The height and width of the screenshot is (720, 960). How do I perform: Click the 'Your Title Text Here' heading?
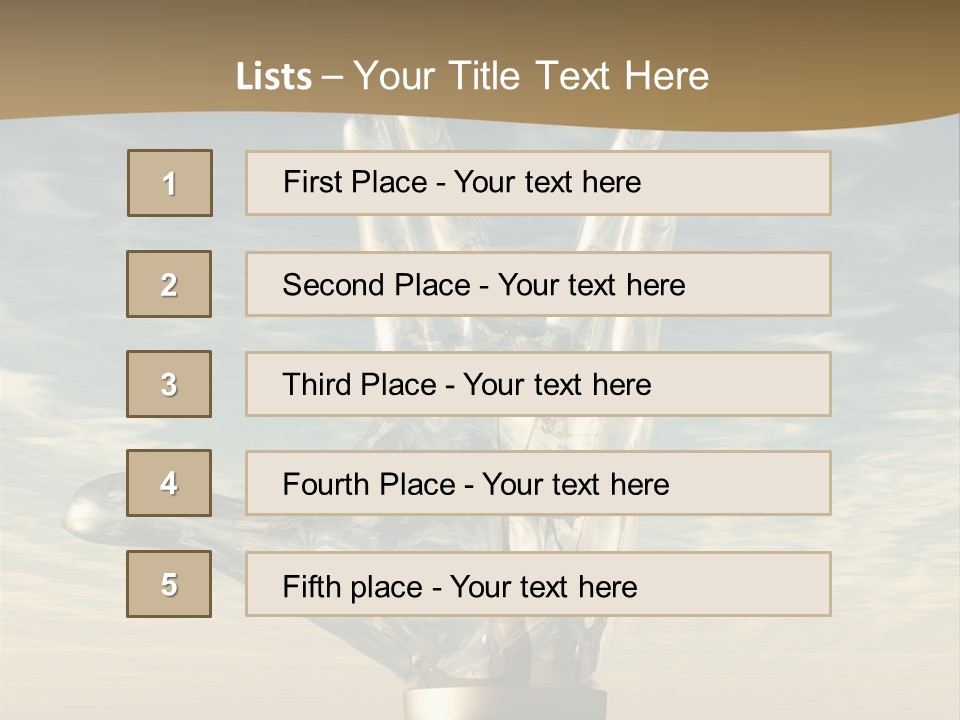pyautogui.click(x=531, y=77)
